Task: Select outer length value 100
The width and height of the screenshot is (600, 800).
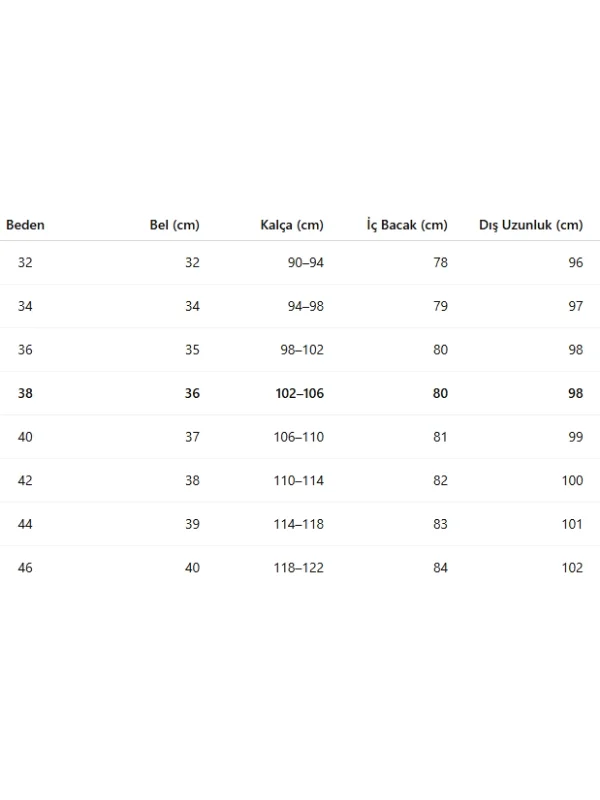Action: tap(572, 480)
